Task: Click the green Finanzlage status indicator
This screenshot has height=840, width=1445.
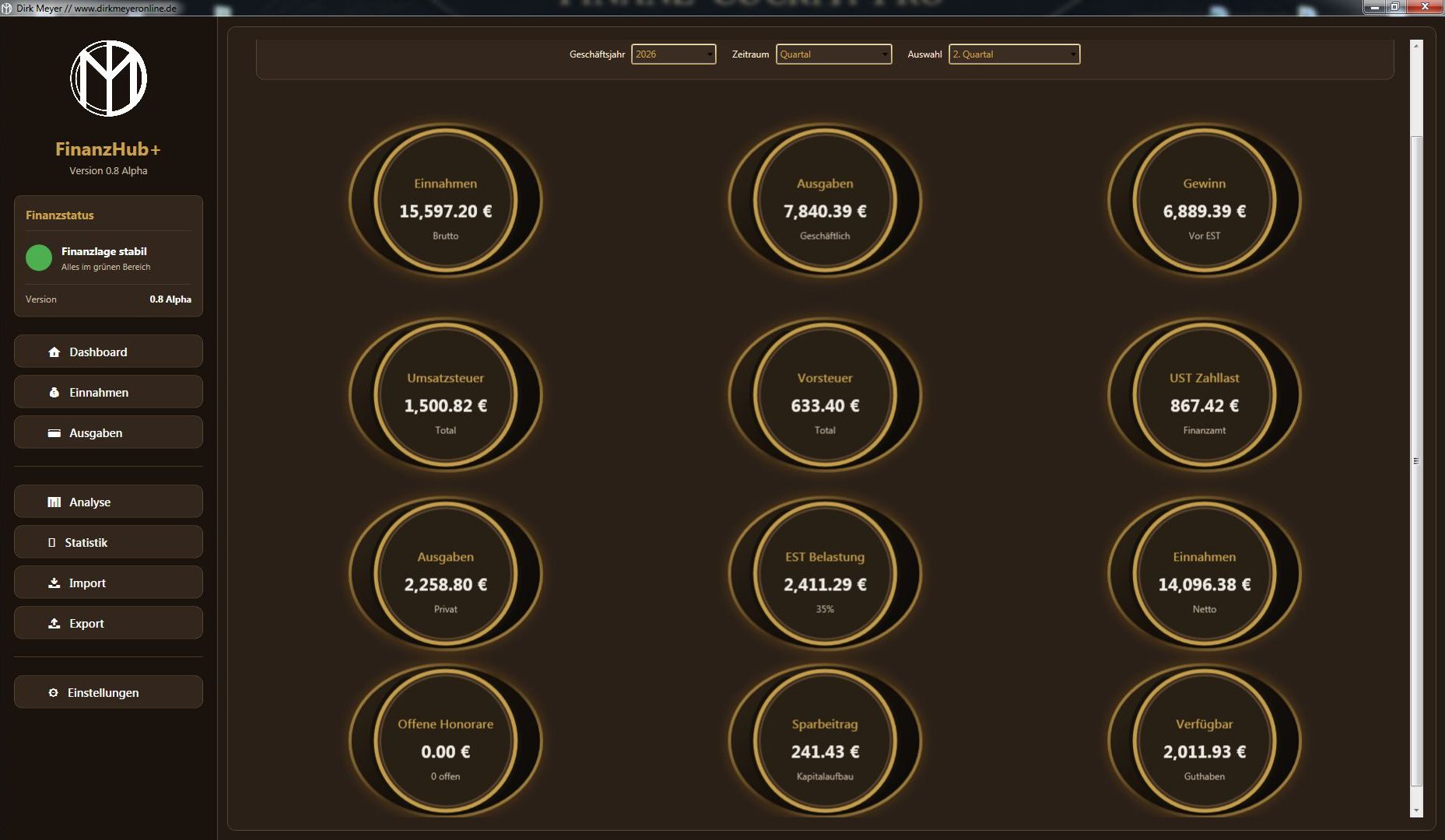Action: click(x=39, y=257)
